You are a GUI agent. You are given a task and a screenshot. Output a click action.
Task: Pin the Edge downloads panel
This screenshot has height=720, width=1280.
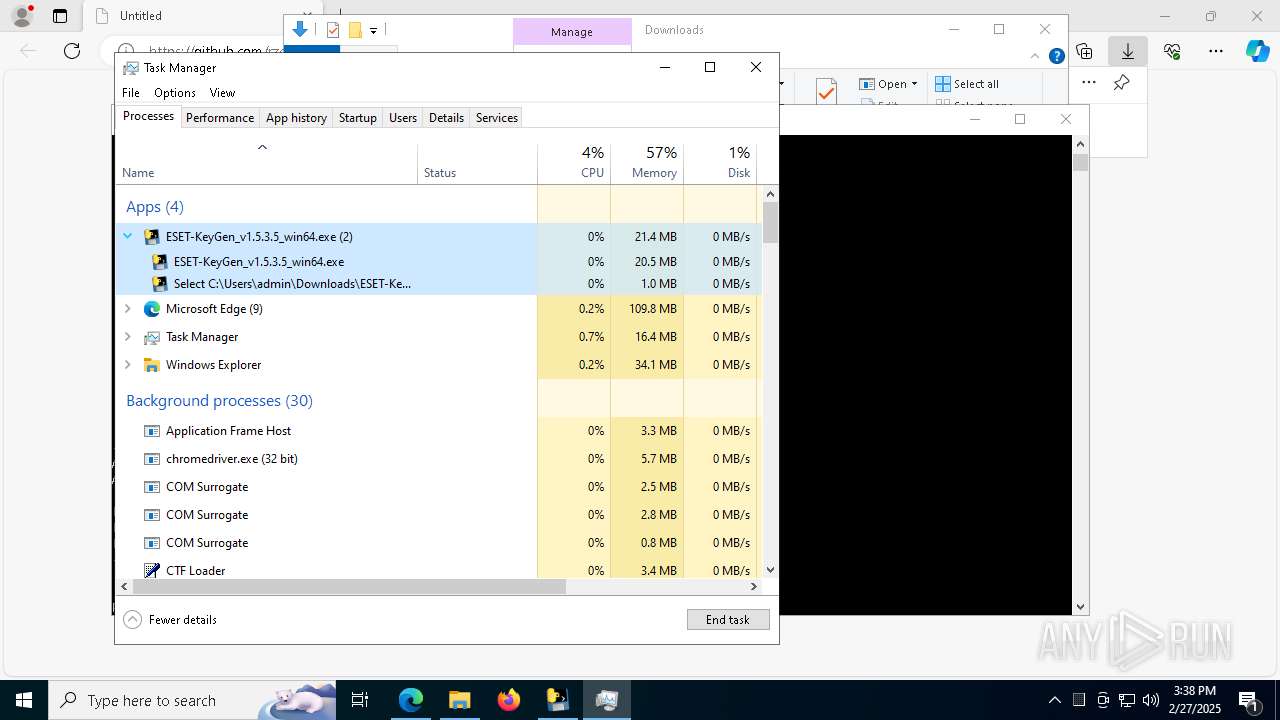point(1122,82)
